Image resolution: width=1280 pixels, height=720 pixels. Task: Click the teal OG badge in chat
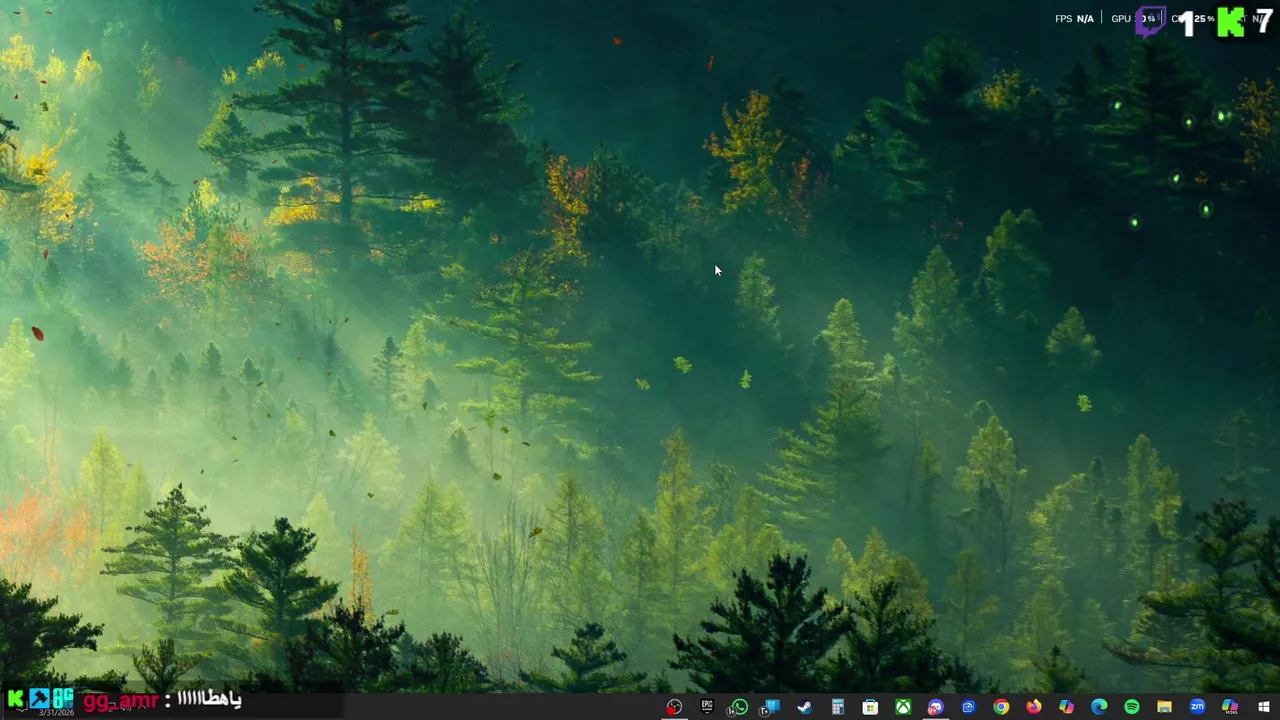[63, 698]
